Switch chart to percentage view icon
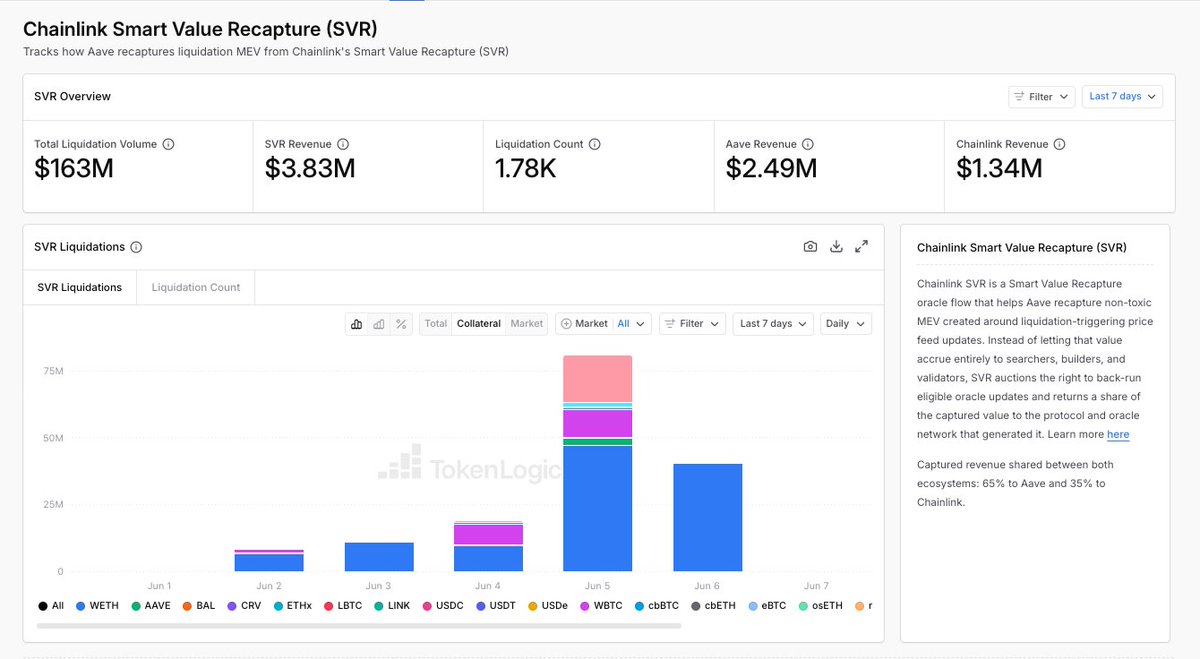The width and height of the screenshot is (1200, 659). click(x=401, y=323)
